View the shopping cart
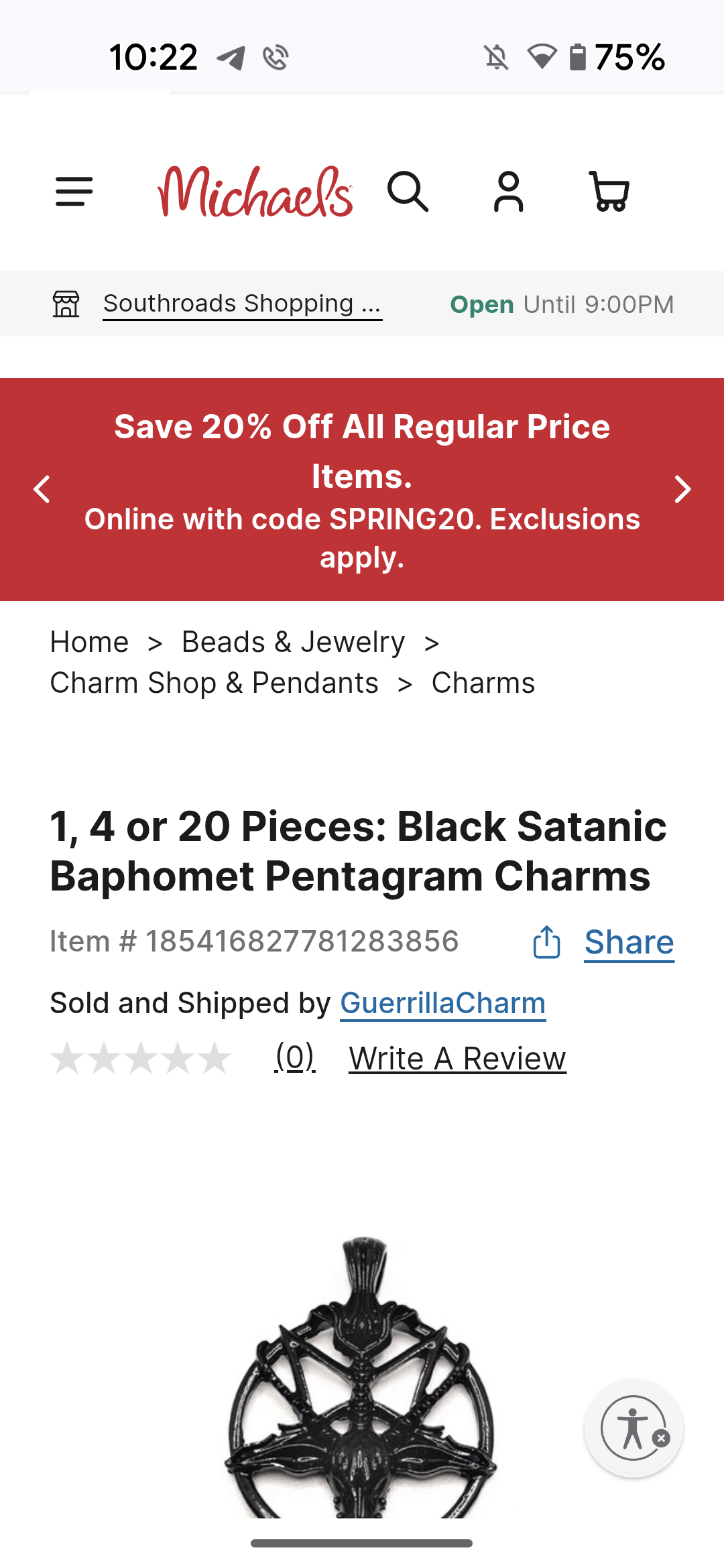 [x=609, y=192]
